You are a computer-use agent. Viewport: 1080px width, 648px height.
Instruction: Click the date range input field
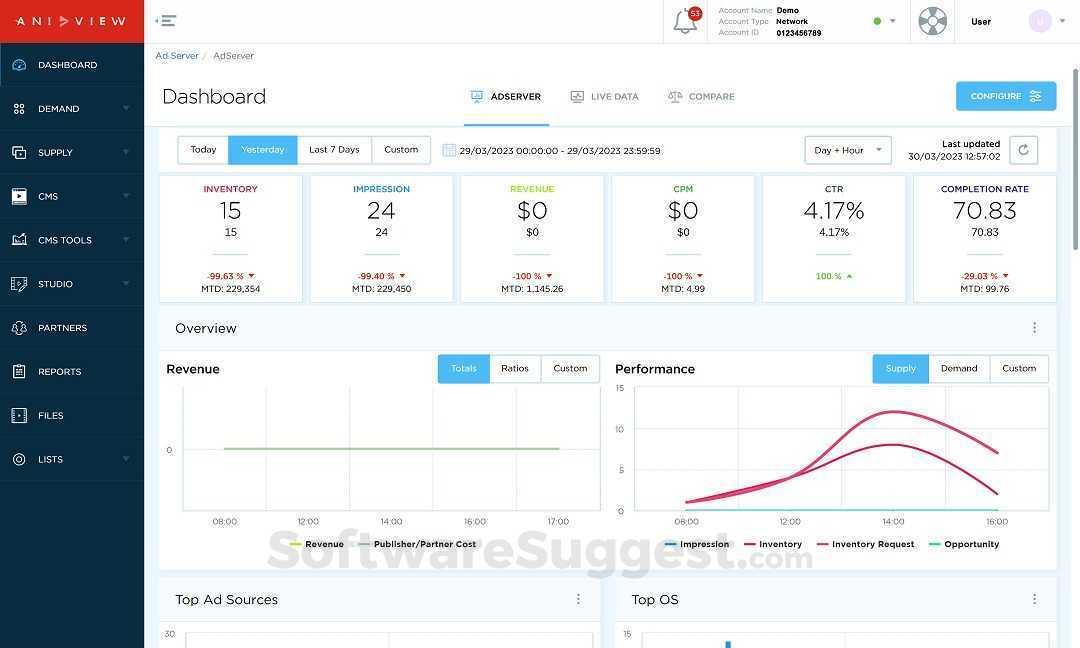tap(555, 149)
